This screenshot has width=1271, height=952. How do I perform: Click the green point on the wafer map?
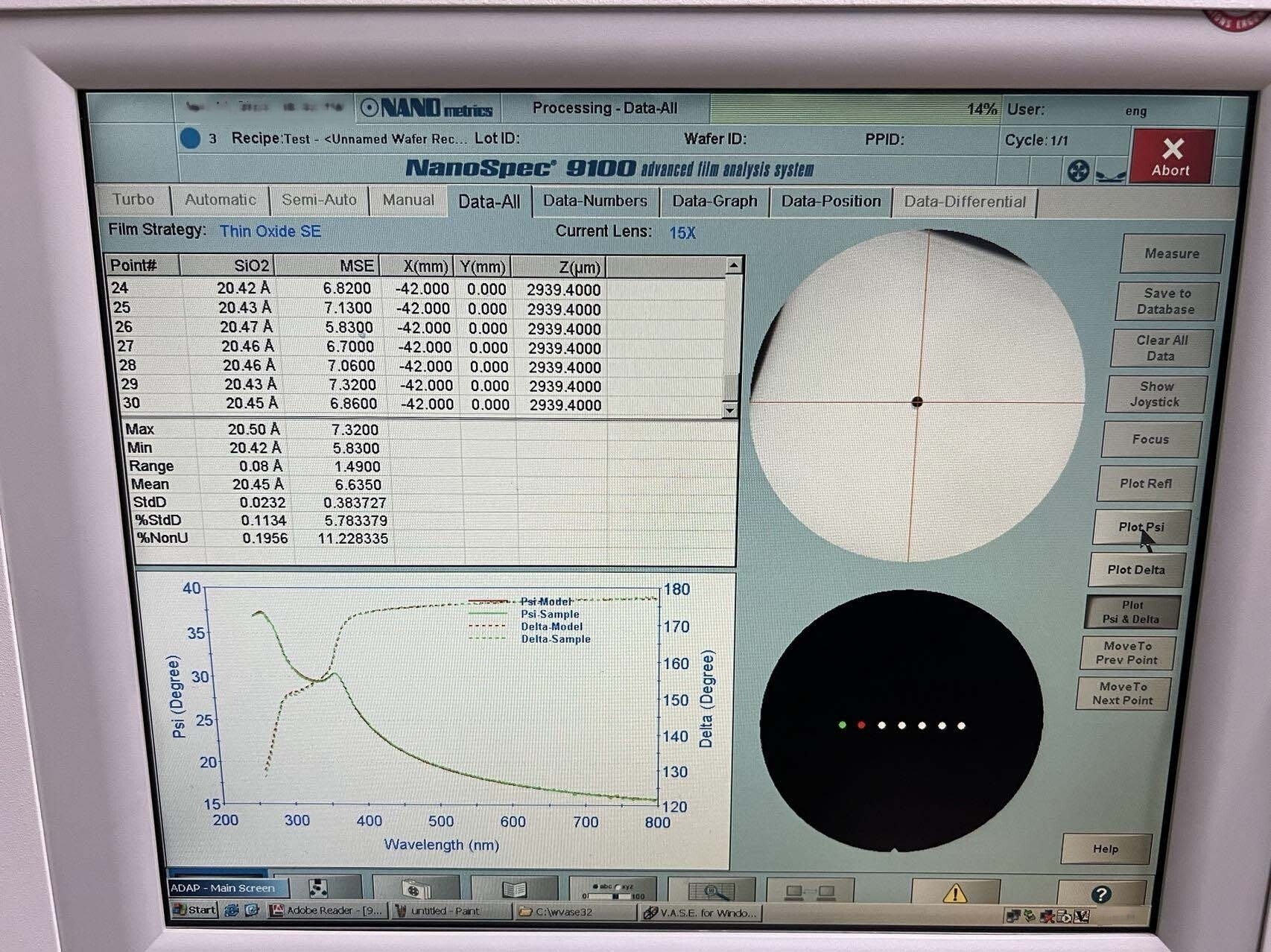[843, 724]
